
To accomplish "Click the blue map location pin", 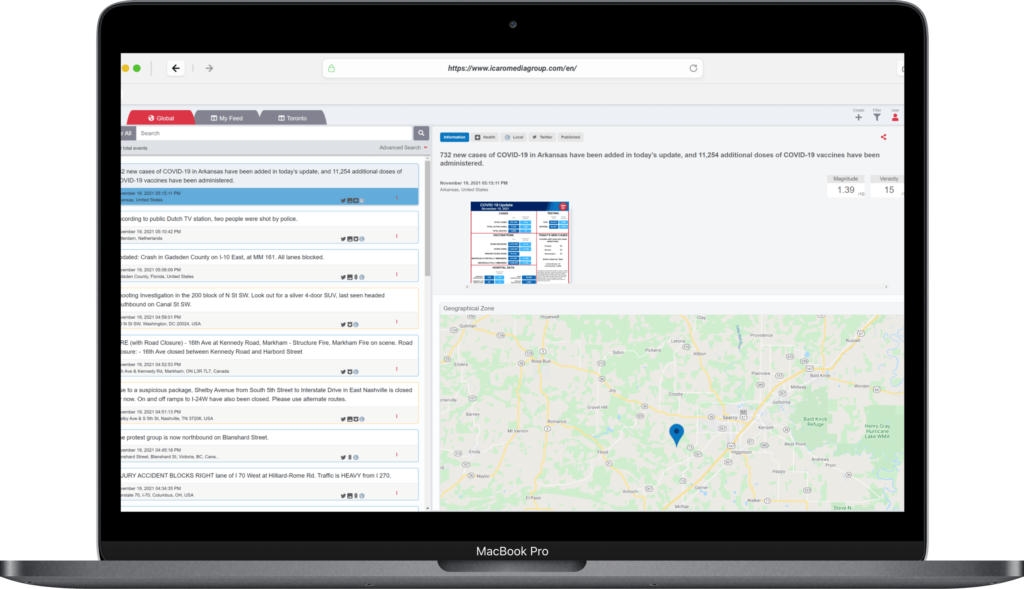I will tap(676, 433).
